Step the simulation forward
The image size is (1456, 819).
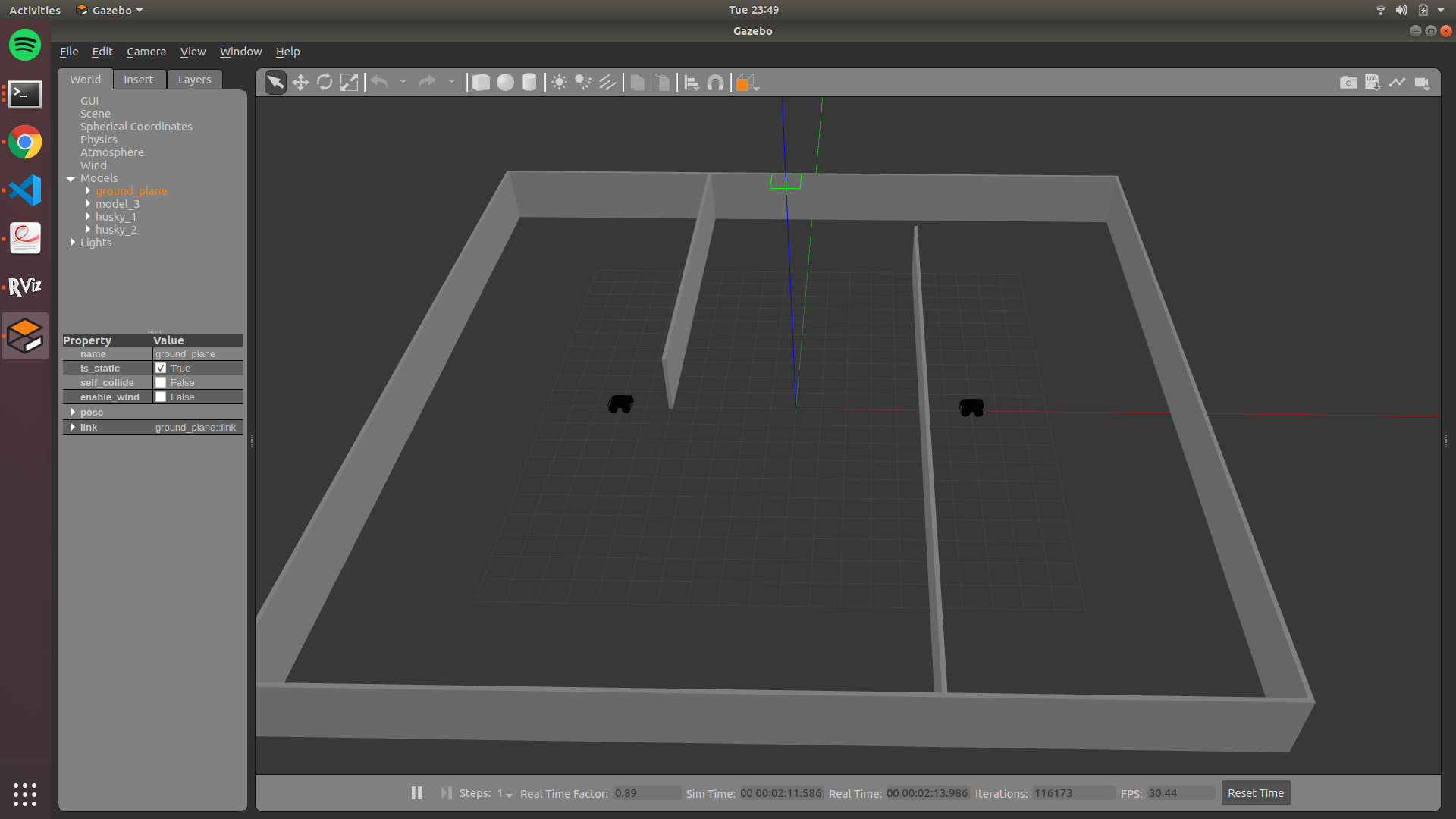coord(446,793)
